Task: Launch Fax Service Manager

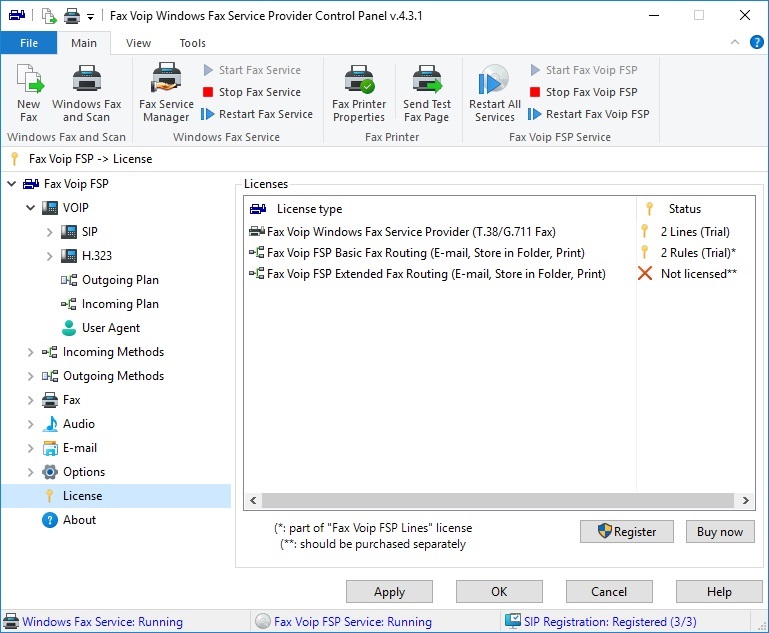Action: (x=166, y=93)
